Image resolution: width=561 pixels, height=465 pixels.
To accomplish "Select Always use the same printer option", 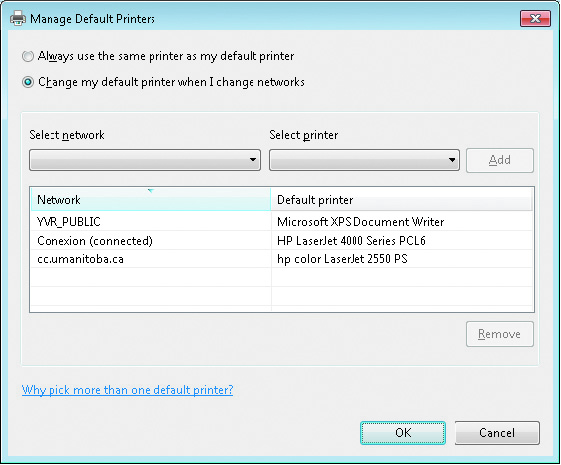I will point(28,56).
